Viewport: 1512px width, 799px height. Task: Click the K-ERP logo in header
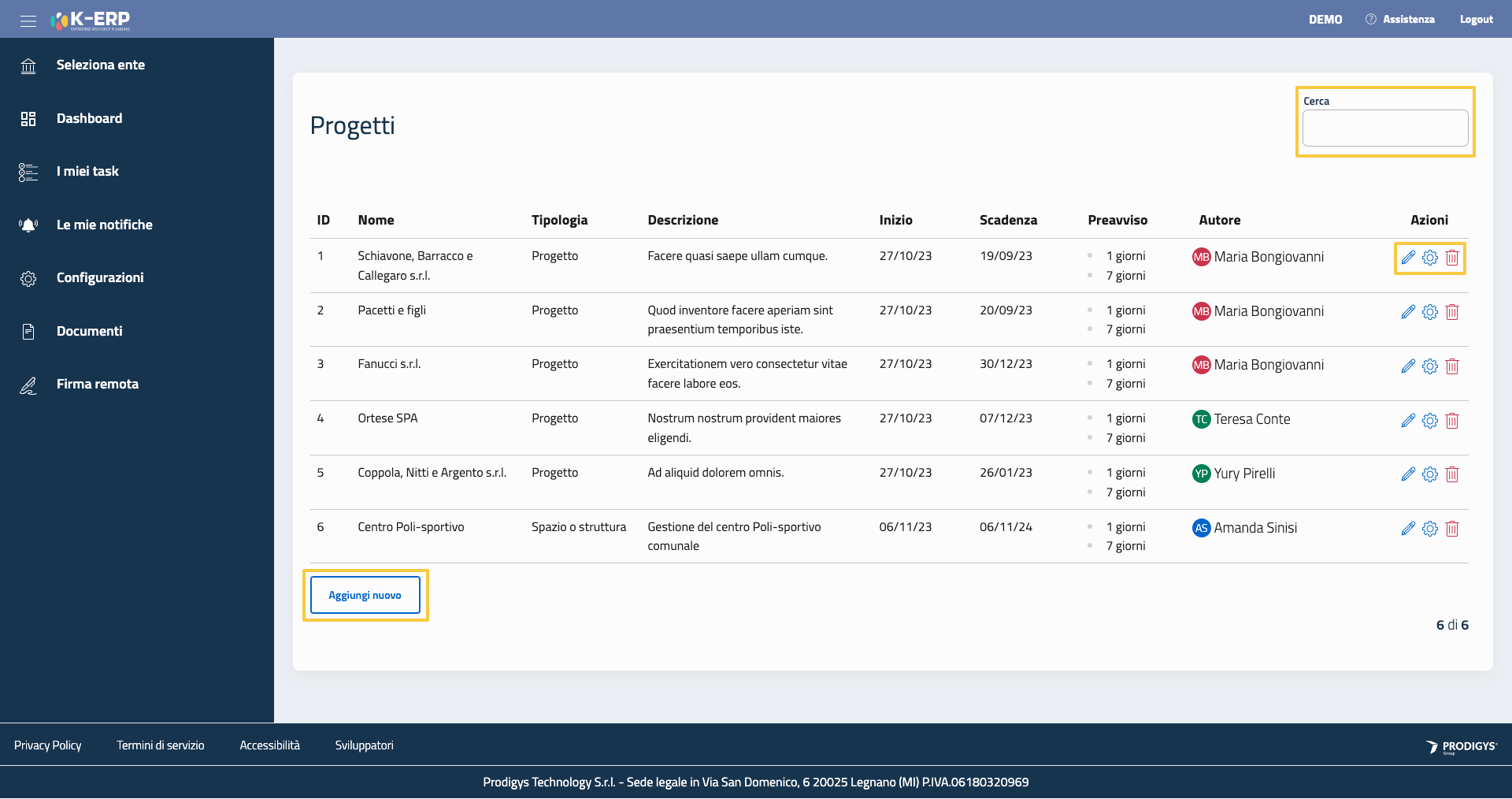pos(91,20)
